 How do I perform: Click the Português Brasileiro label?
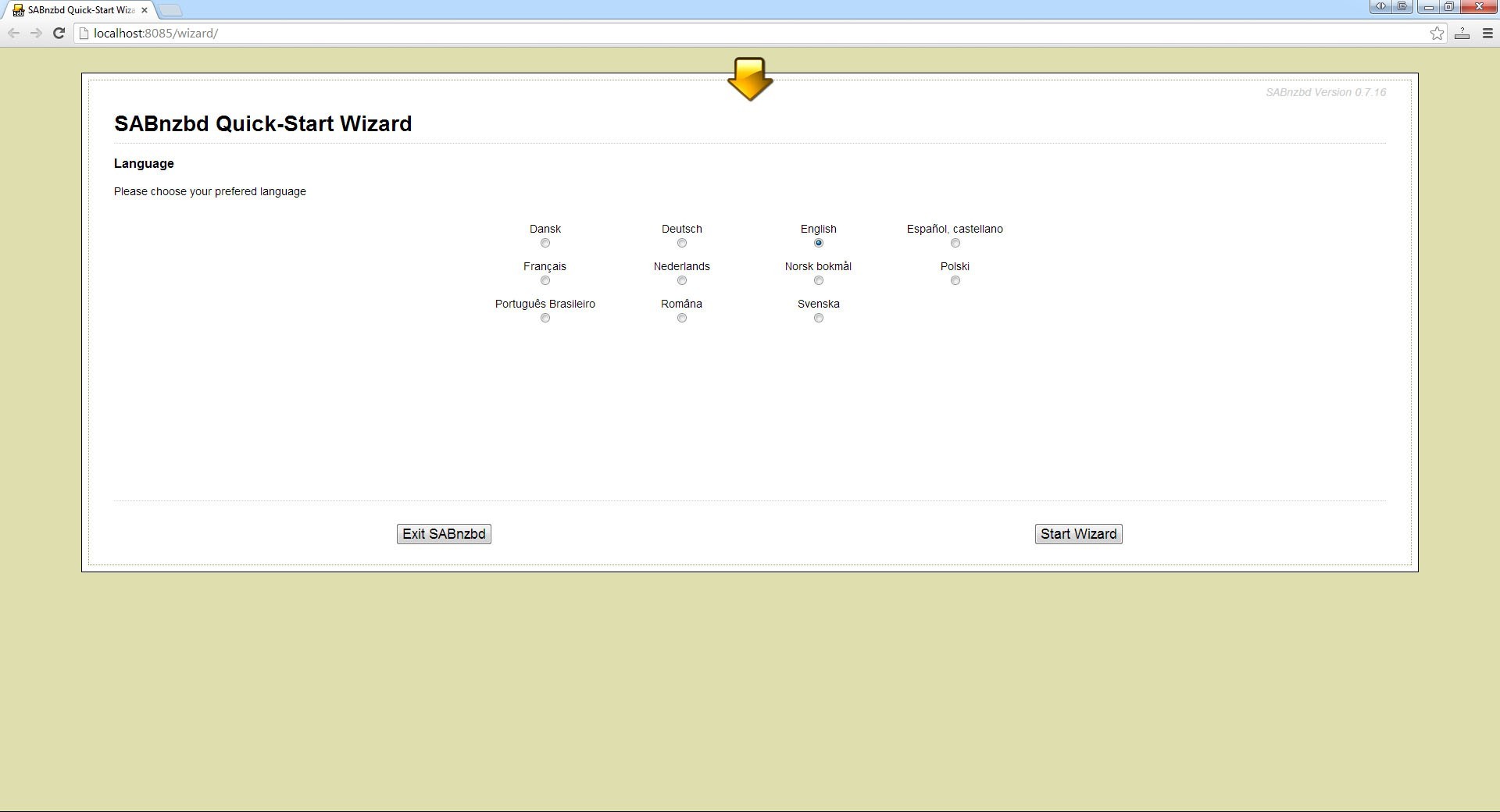pos(545,304)
